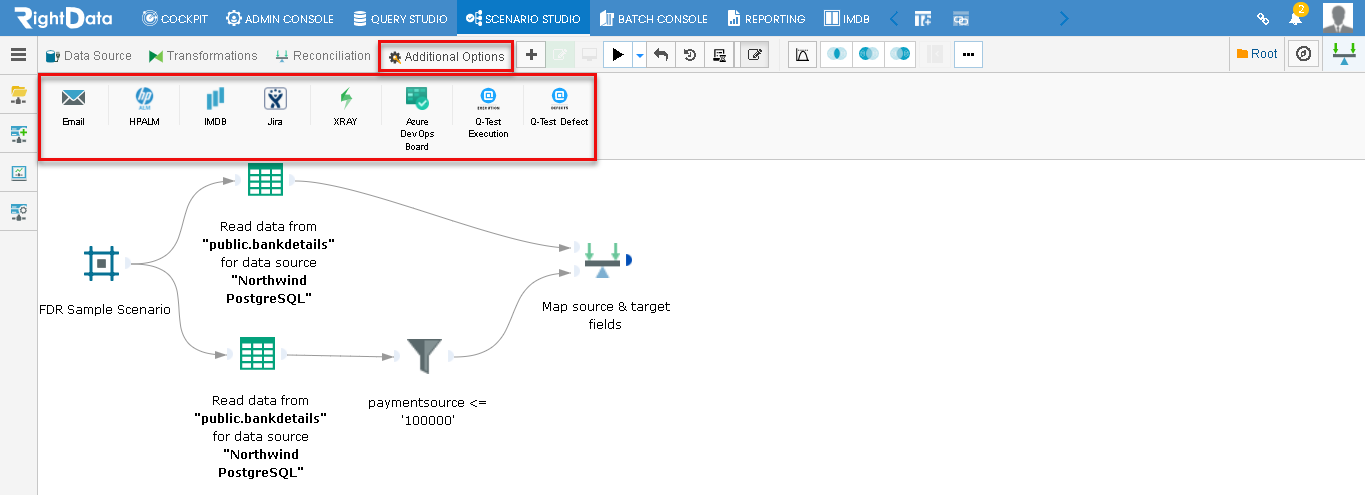Open the Reconciliation ribbon menu
The image size is (1365, 495).
click(x=323, y=56)
